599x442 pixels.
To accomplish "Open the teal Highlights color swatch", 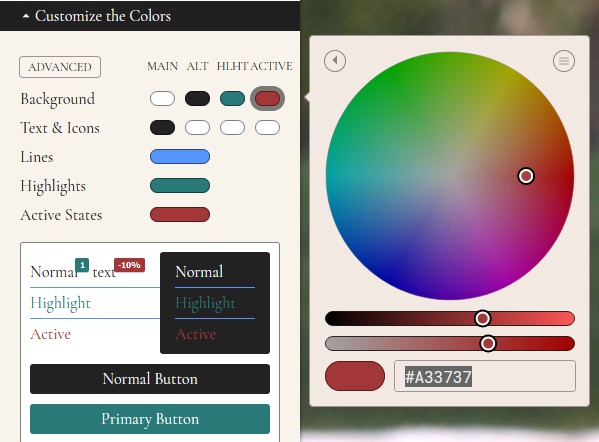I will pos(180,186).
